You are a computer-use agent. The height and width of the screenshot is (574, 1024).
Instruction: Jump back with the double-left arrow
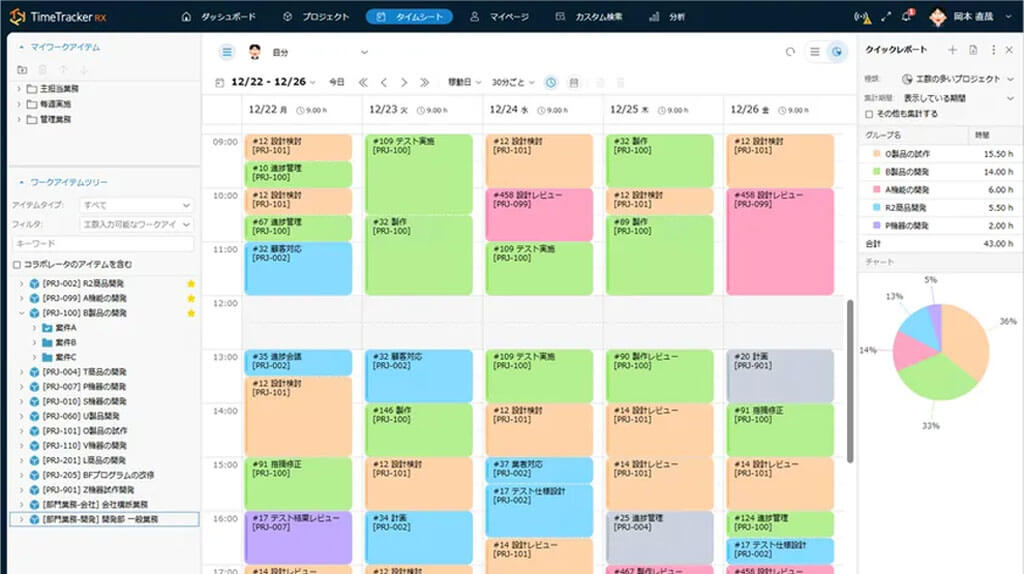point(363,82)
